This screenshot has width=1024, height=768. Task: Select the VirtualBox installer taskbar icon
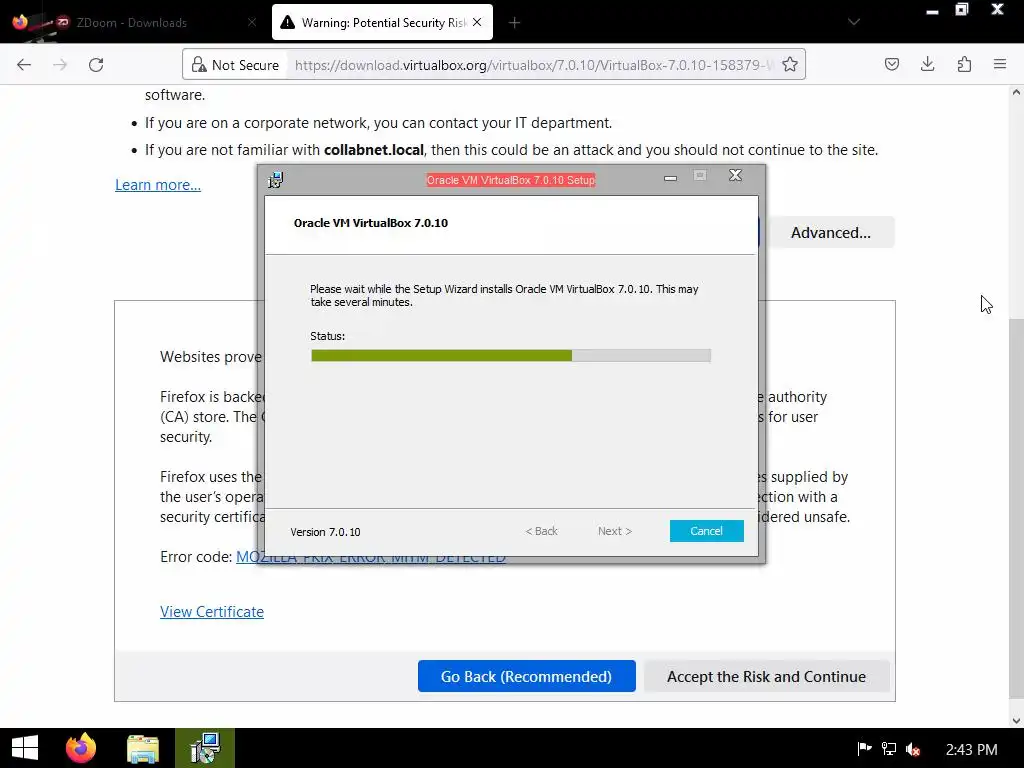[x=205, y=748]
